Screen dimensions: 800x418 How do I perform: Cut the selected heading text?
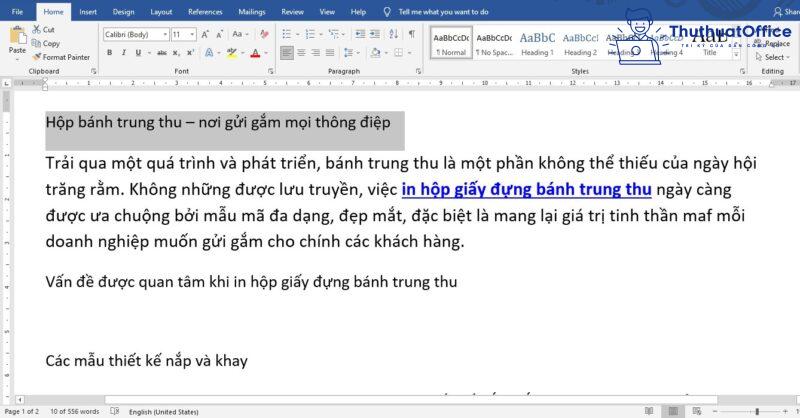[x=43, y=30]
